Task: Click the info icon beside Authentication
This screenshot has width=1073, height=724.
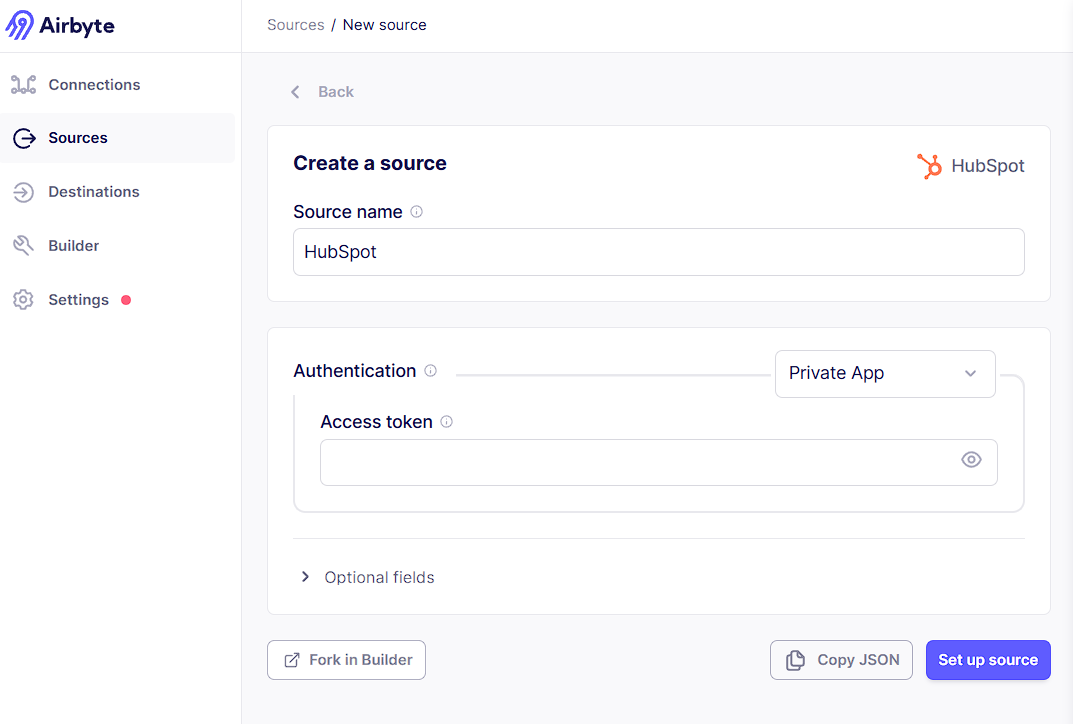Action: click(x=430, y=370)
